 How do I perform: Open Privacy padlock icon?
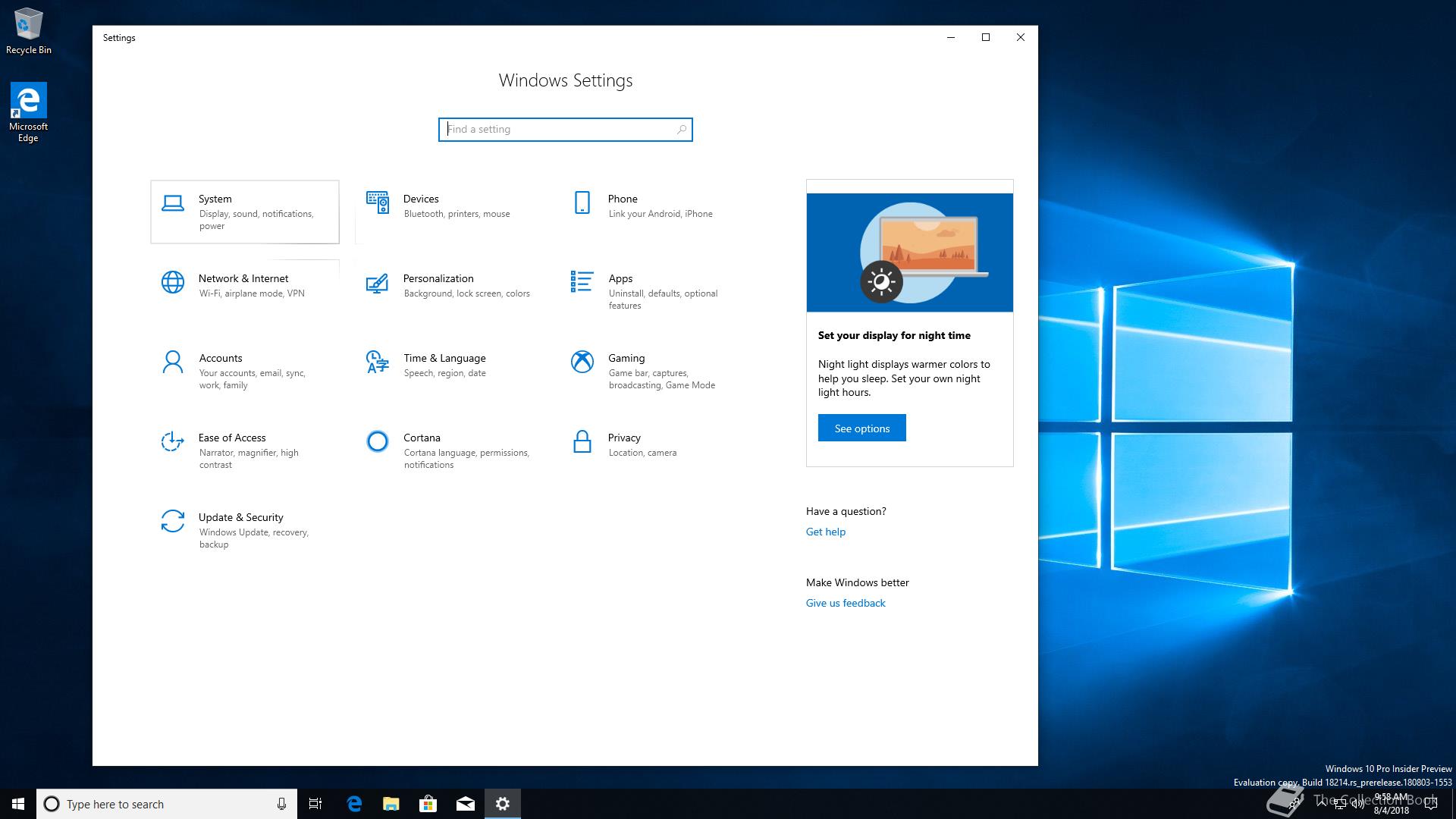pyautogui.click(x=582, y=441)
